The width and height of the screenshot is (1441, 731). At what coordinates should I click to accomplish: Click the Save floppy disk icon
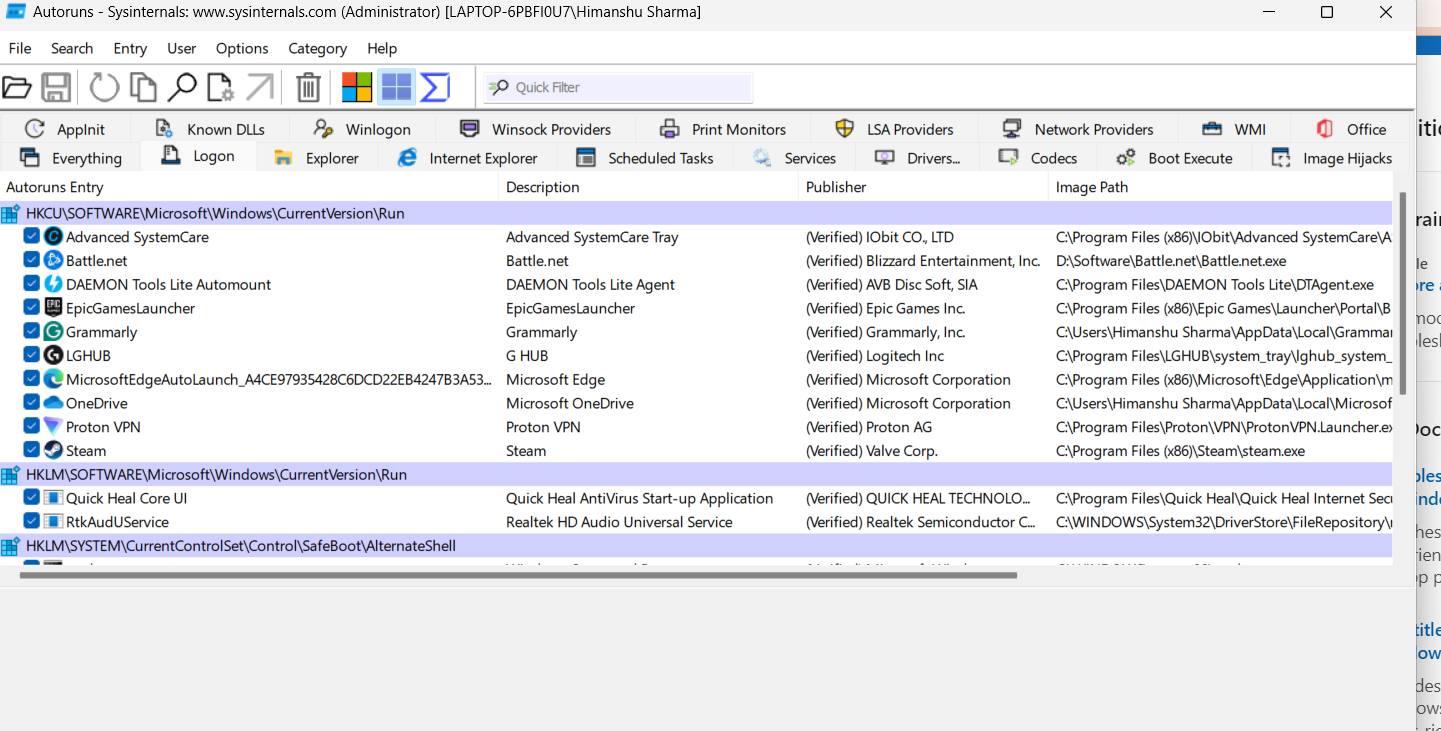pyautogui.click(x=56, y=87)
